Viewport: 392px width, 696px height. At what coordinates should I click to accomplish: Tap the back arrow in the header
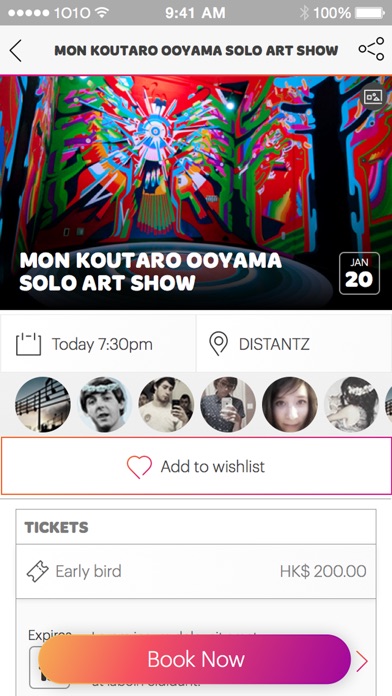point(16,50)
